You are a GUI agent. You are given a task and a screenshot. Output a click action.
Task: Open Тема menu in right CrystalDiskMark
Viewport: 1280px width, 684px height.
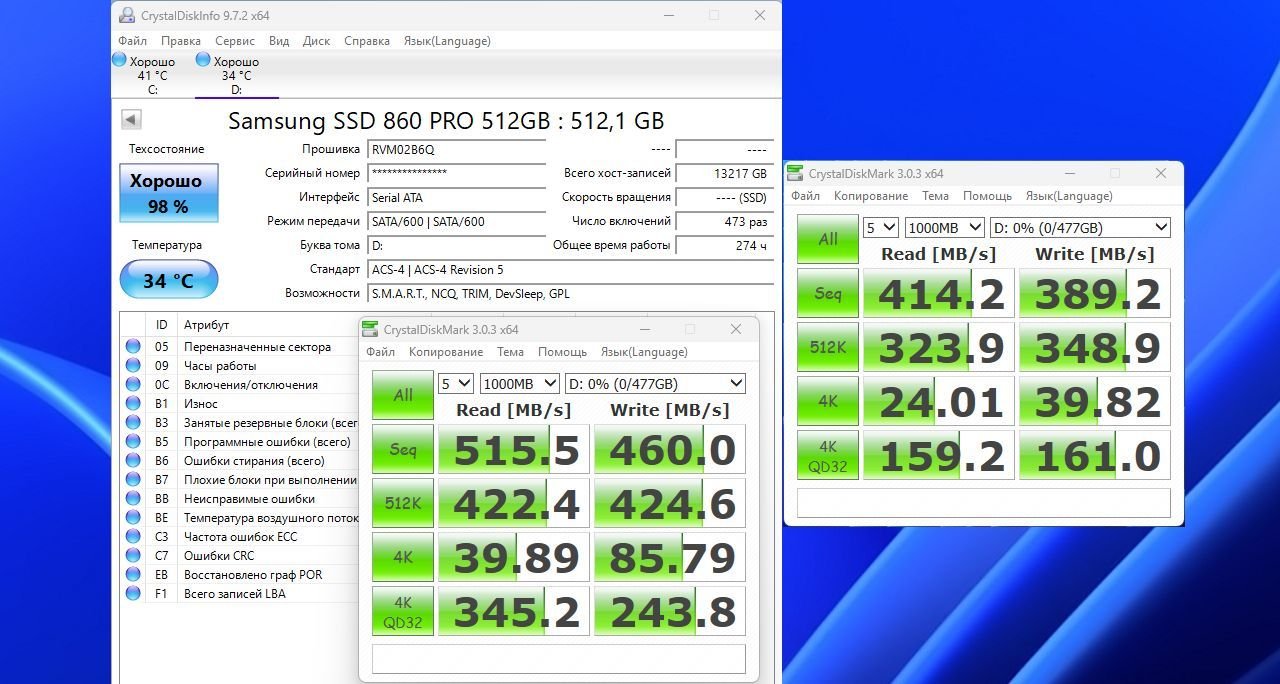click(x=935, y=196)
